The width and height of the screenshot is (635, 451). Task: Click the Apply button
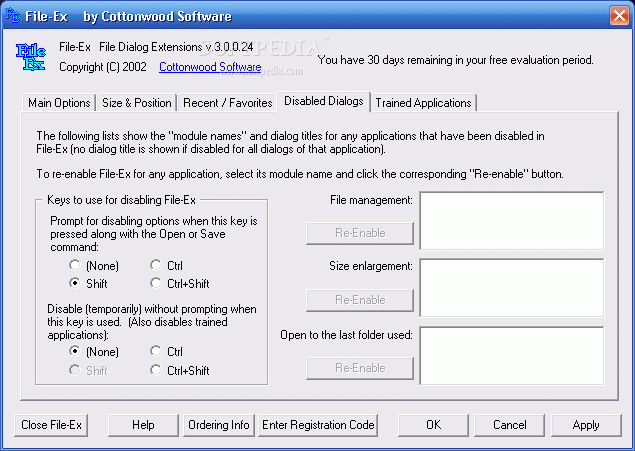(x=586, y=425)
